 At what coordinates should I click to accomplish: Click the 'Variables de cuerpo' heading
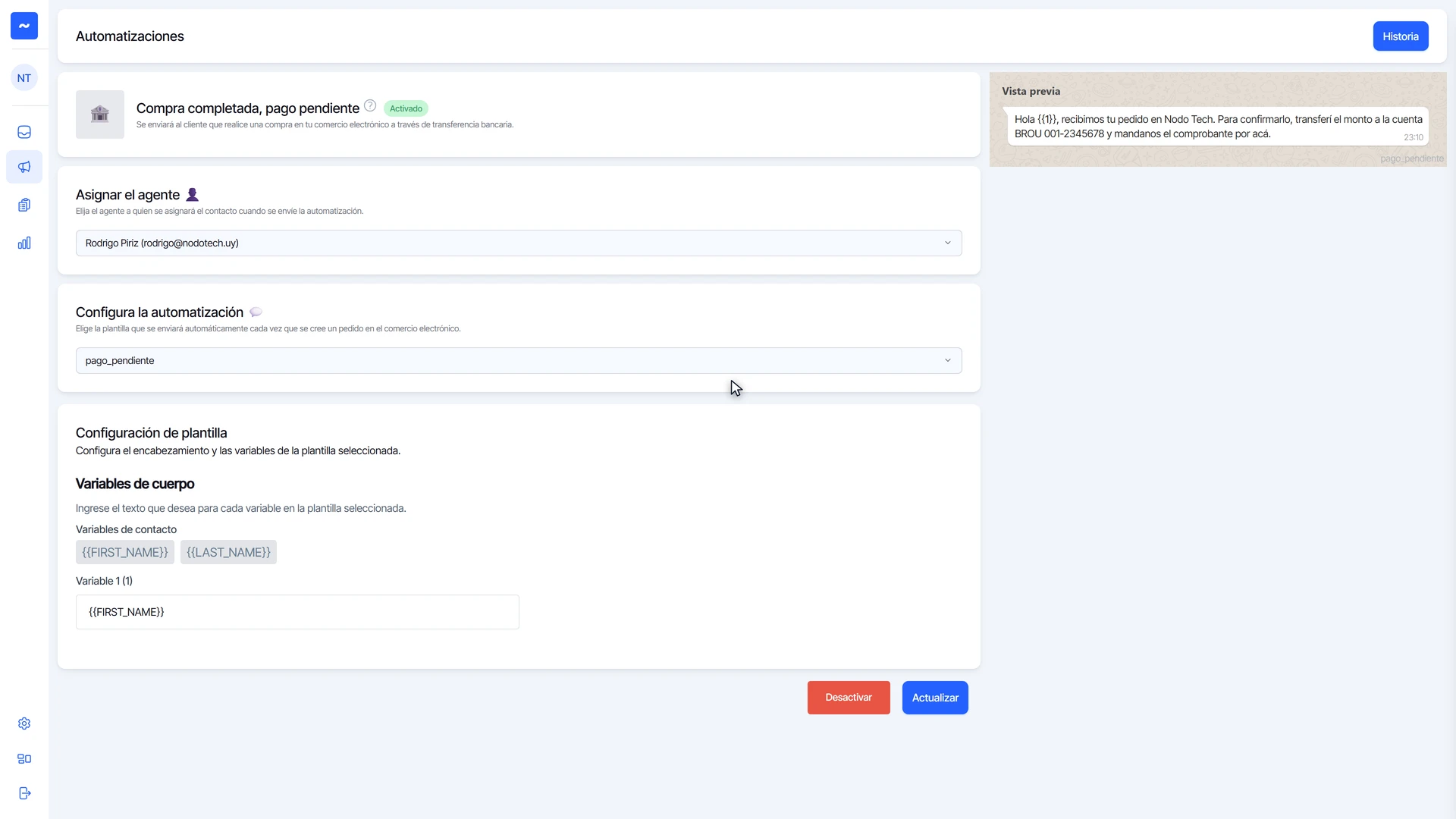(135, 484)
